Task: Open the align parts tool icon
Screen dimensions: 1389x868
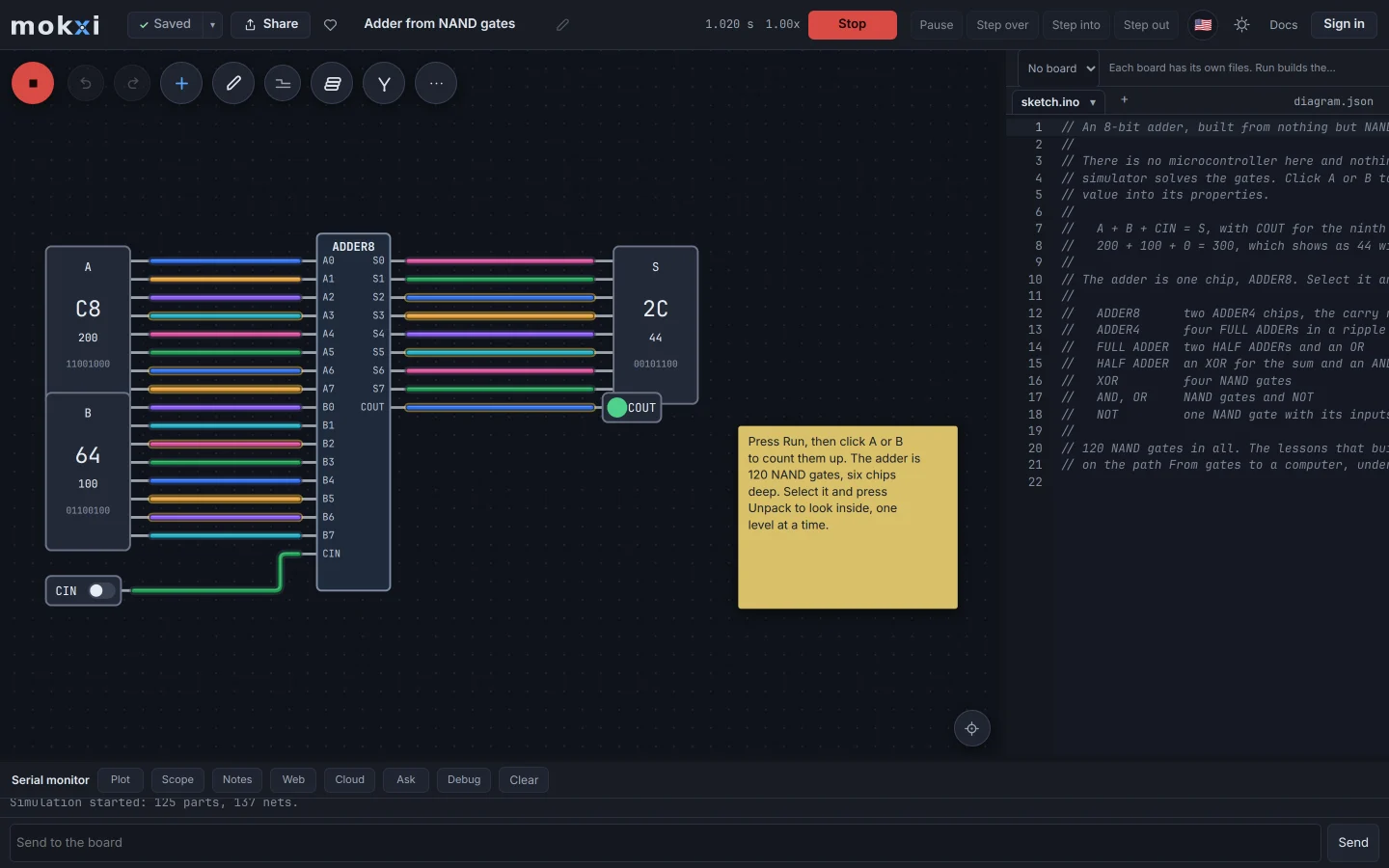Action: click(283, 83)
